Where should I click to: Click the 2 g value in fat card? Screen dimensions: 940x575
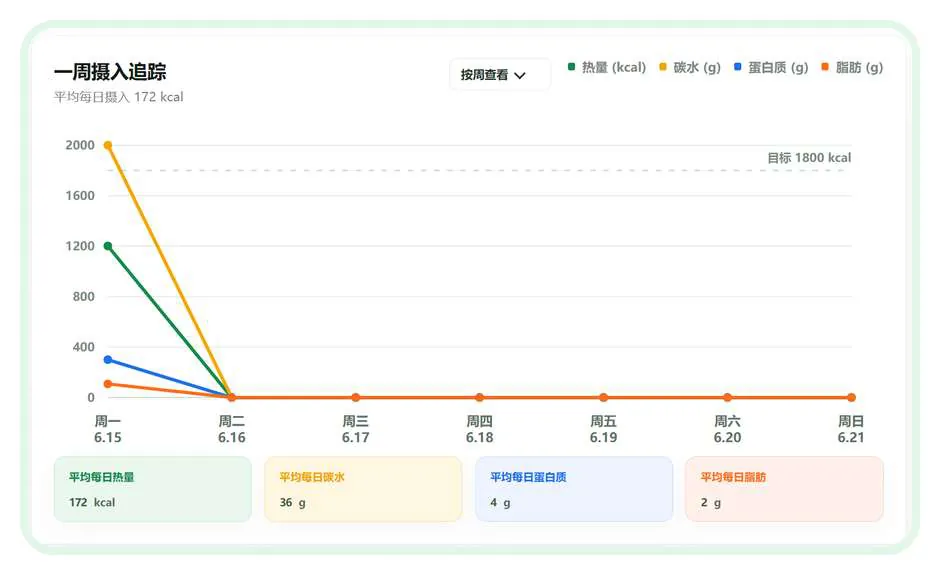pyautogui.click(x=711, y=502)
